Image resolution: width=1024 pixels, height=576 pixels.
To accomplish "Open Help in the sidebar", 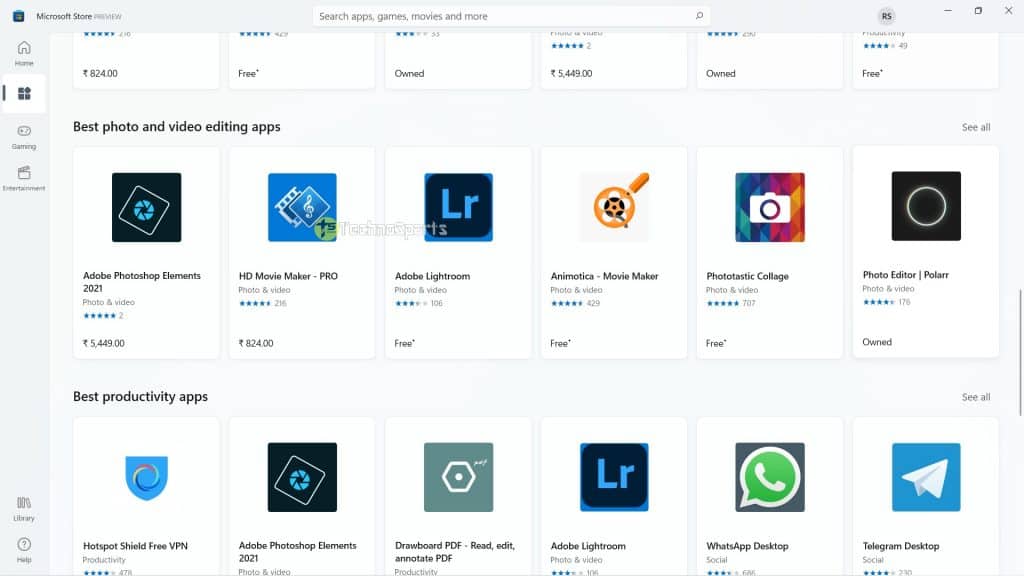I will tap(24, 550).
